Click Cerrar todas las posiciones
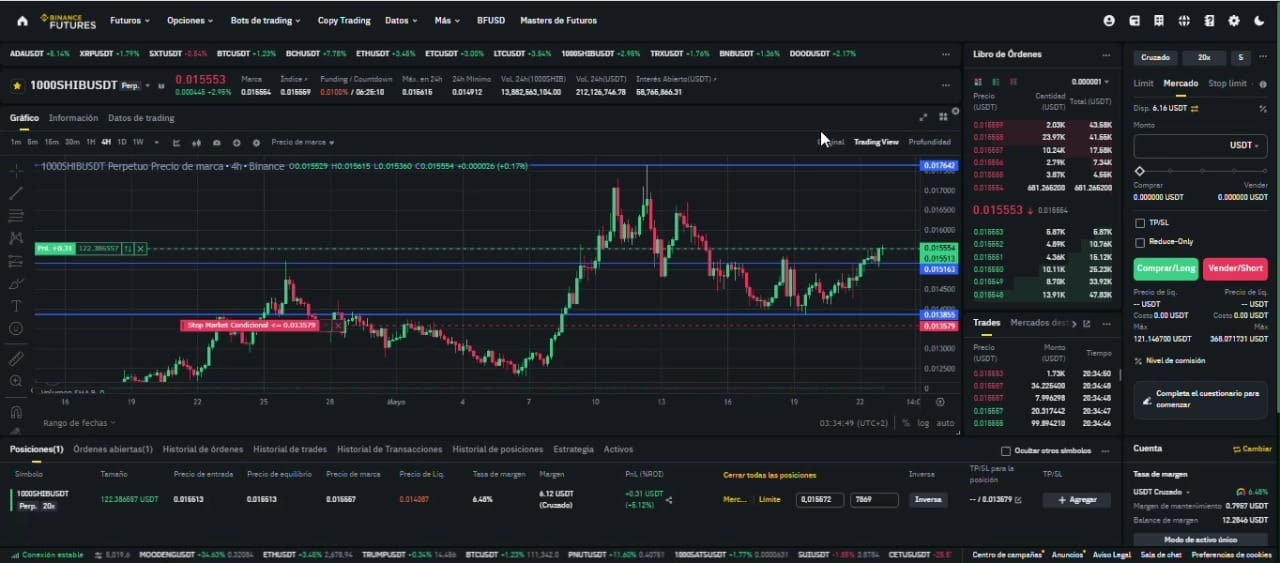 [x=770, y=475]
